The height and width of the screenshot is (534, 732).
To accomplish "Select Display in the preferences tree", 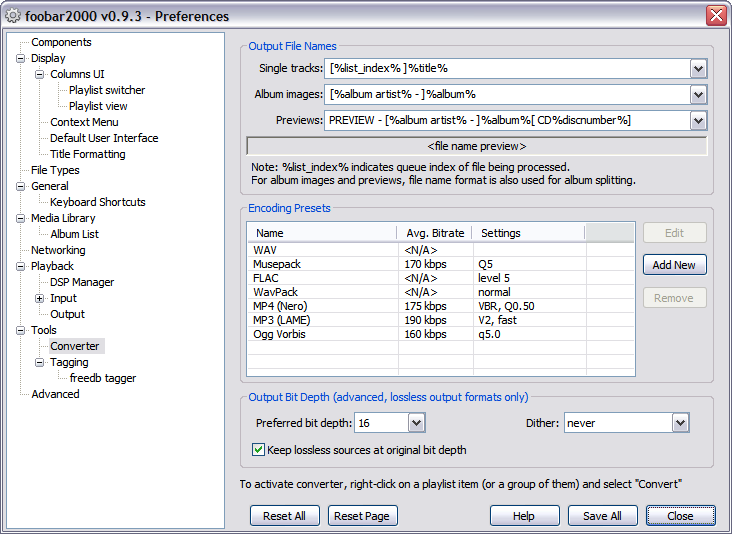I will pos(48,58).
